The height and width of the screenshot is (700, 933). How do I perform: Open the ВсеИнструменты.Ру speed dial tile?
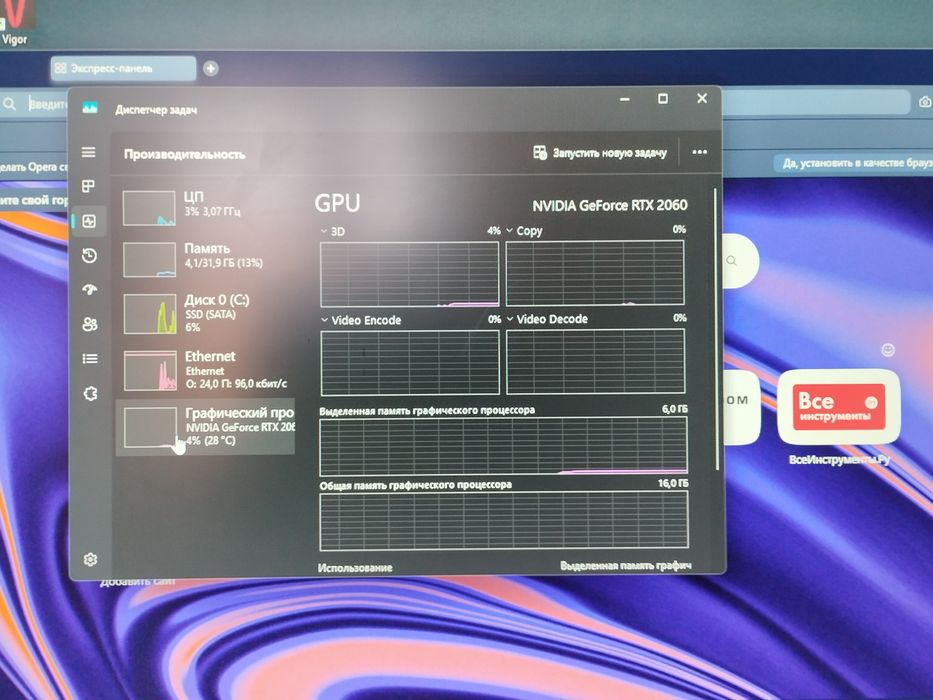point(839,407)
